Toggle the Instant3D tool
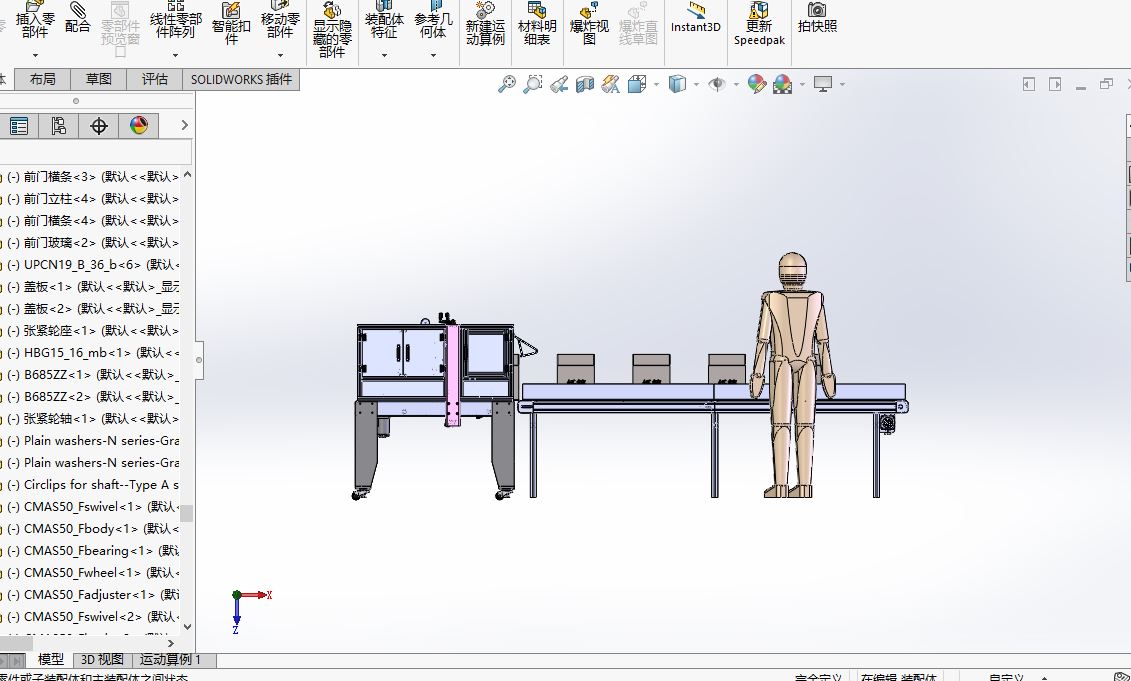The image size is (1131, 681). 695,18
